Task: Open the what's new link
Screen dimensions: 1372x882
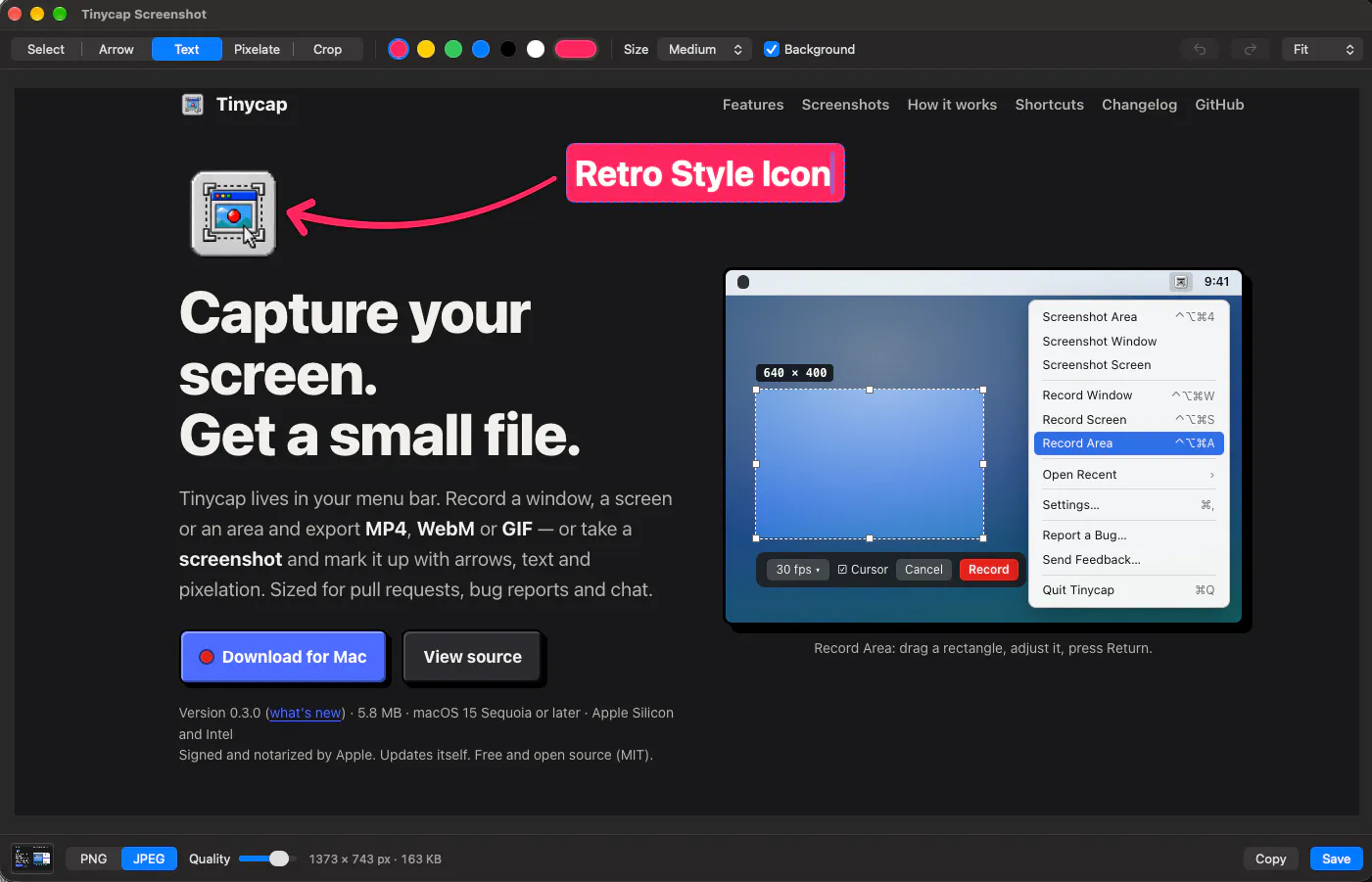Action: (x=306, y=713)
